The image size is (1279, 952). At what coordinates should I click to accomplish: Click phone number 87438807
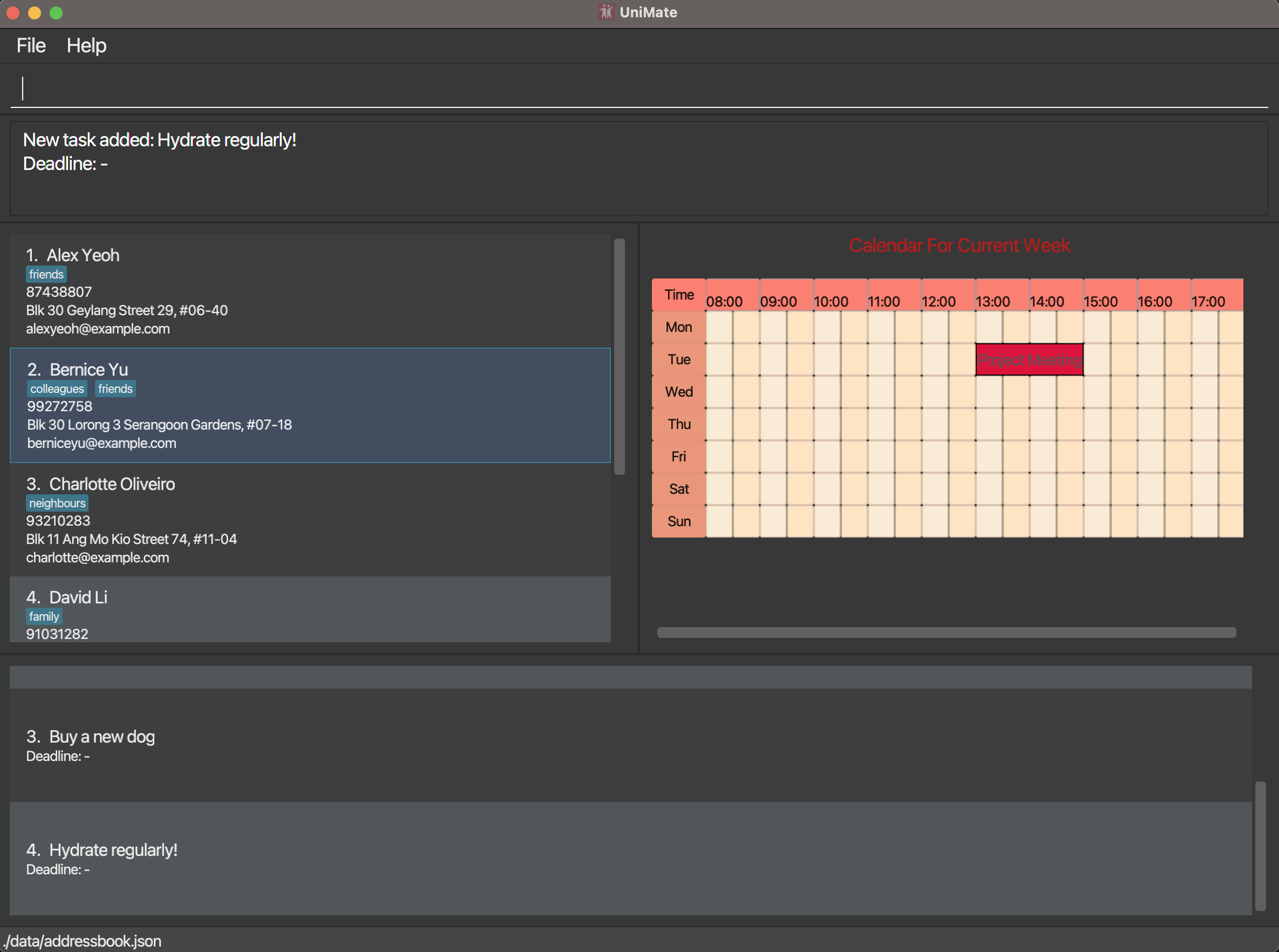pos(59,292)
